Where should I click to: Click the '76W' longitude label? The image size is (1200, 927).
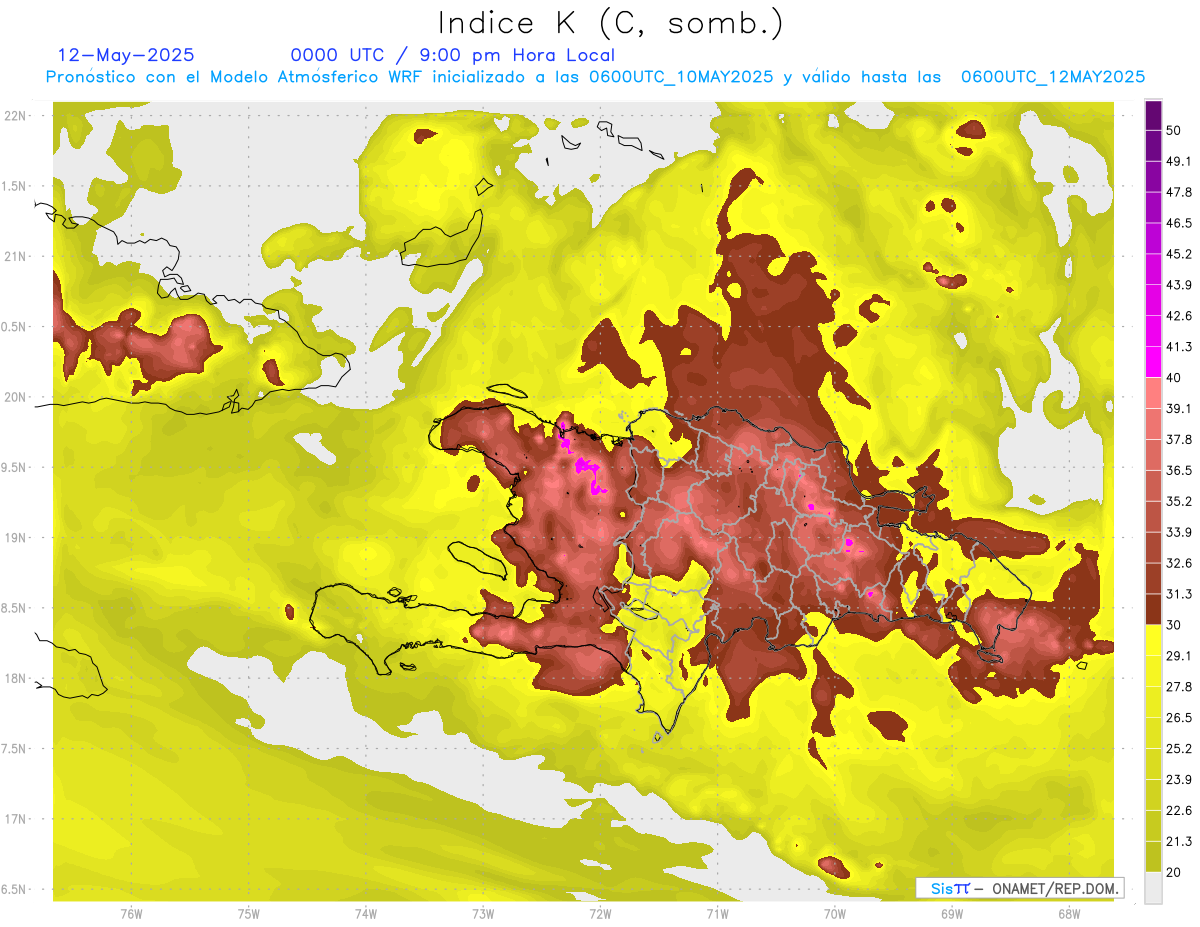pos(131,914)
